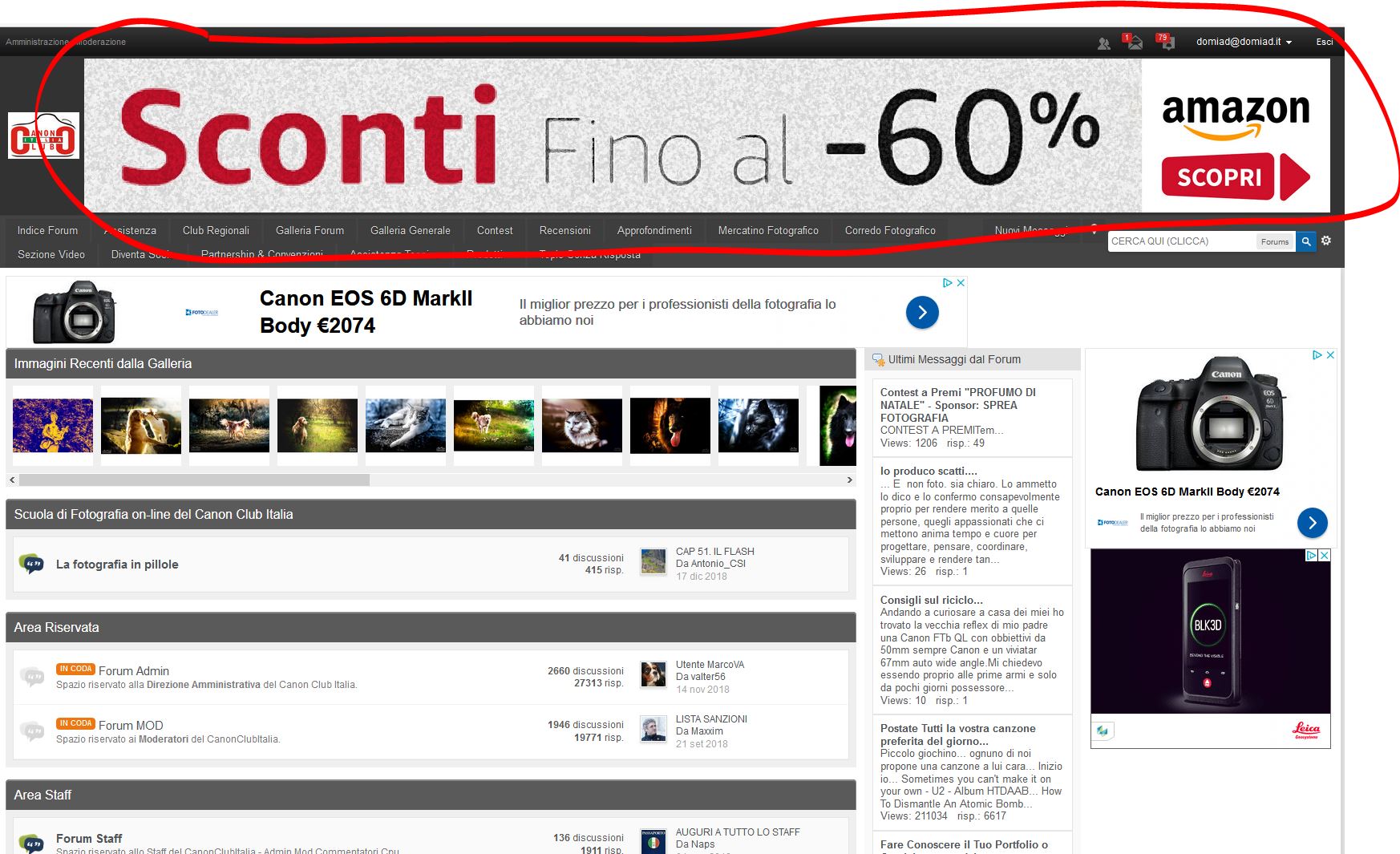
Task: Open the Forum Staff section
Action: tap(89, 838)
